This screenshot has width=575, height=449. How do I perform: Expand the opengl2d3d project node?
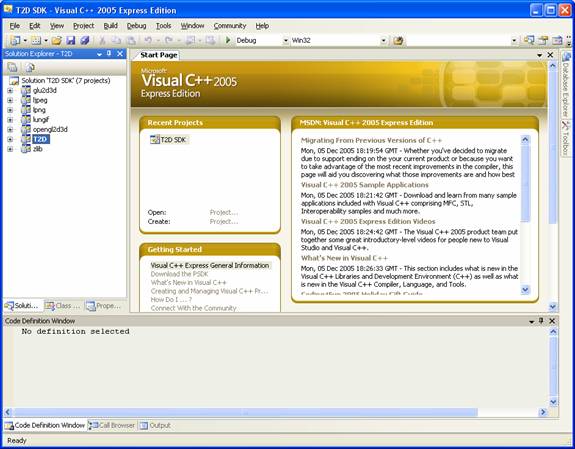point(10,129)
